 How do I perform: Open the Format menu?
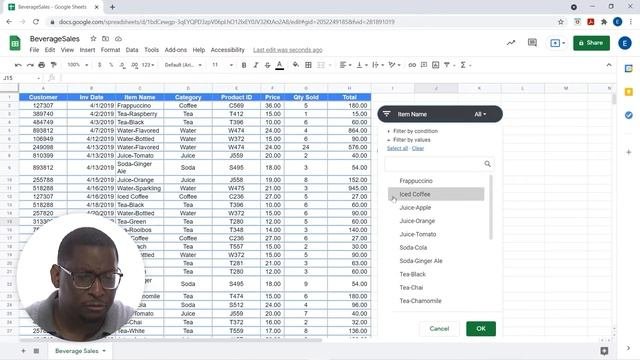click(x=110, y=50)
